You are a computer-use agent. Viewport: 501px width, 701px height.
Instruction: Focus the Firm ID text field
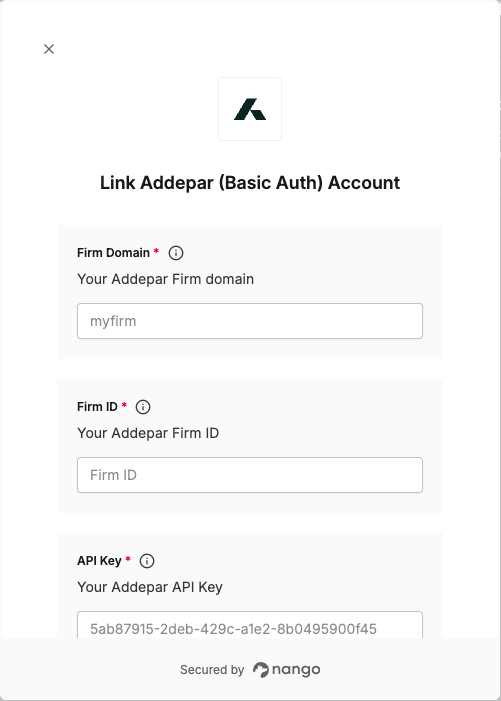[250, 475]
